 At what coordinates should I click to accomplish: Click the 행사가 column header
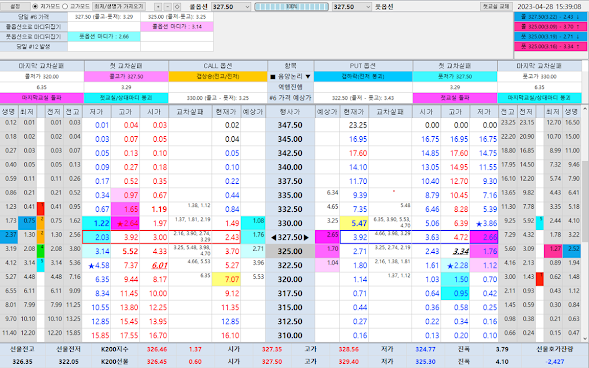click(x=290, y=112)
